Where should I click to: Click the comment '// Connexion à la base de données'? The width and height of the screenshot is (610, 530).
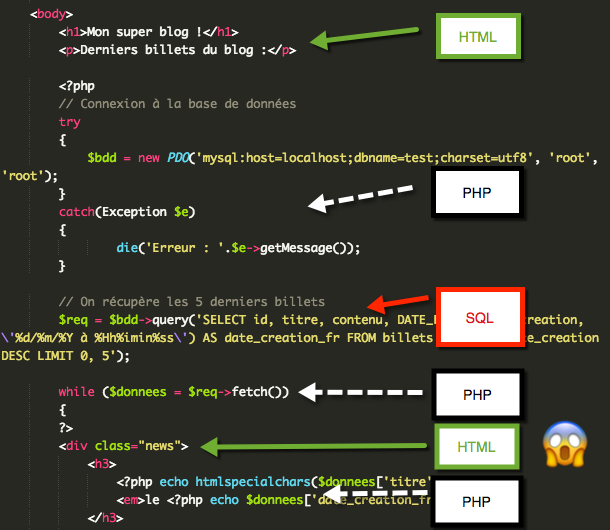coord(177,104)
